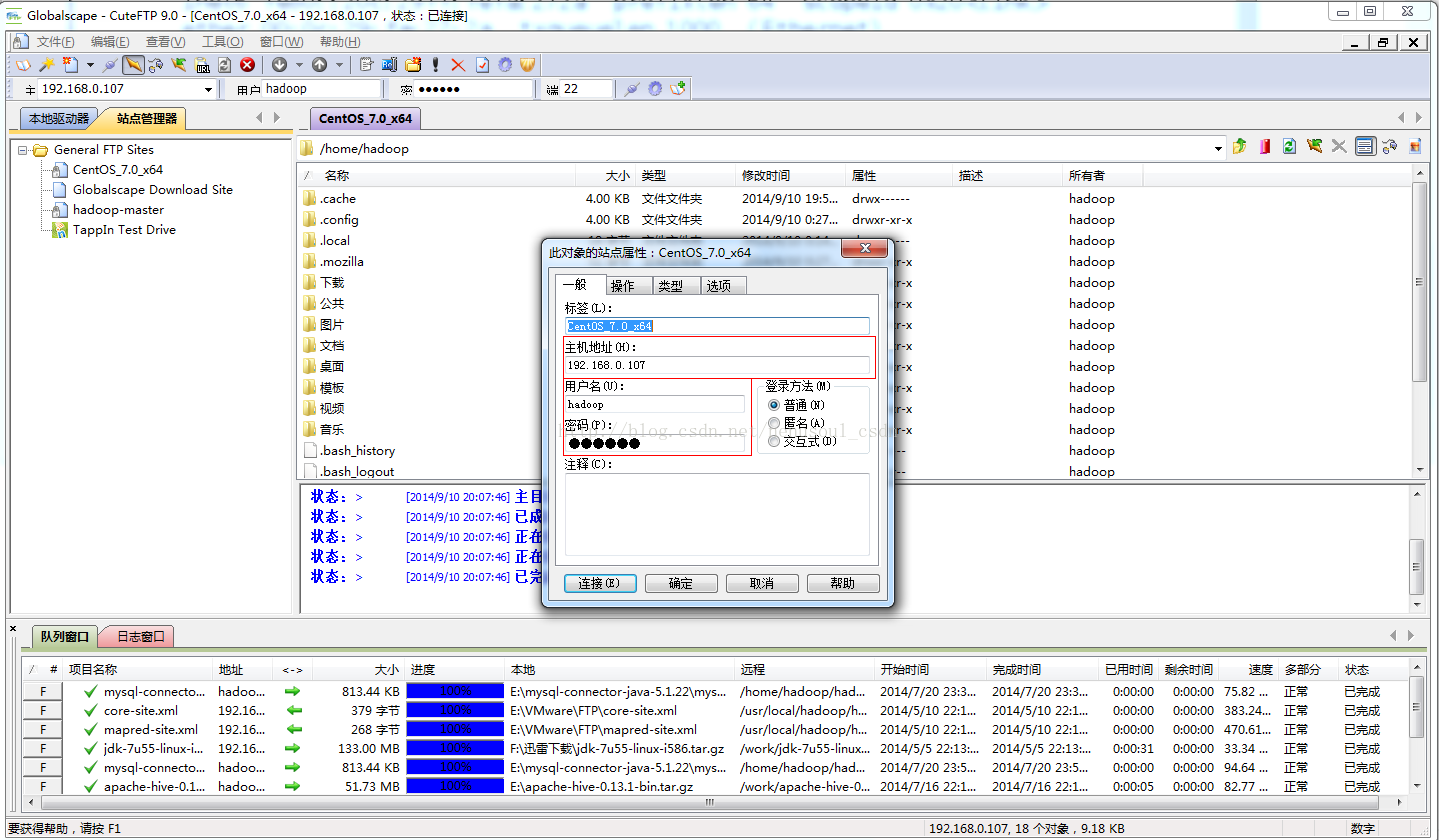Click the Rename icon in main toolbar

point(388,65)
